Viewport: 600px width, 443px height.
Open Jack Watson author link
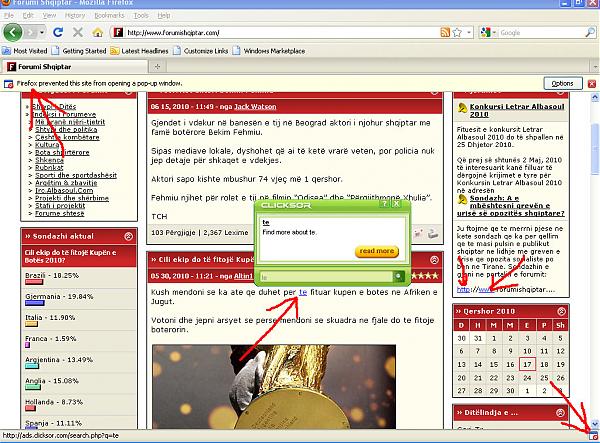pyautogui.click(x=255, y=106)
